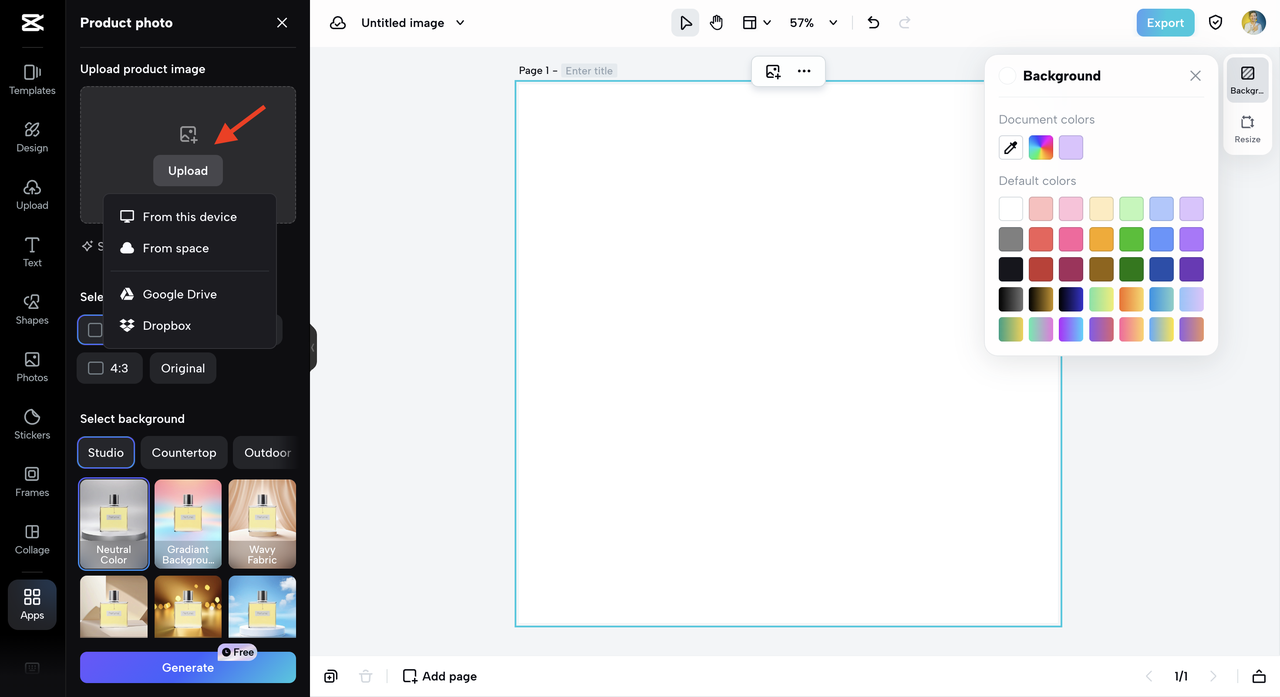Open the Background tool in right rail
1280x697 pixels.
point(1247,80)
